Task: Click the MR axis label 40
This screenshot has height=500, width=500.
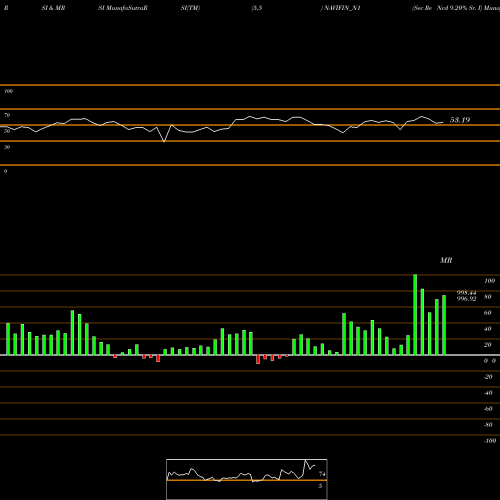Action: [488, 329]
